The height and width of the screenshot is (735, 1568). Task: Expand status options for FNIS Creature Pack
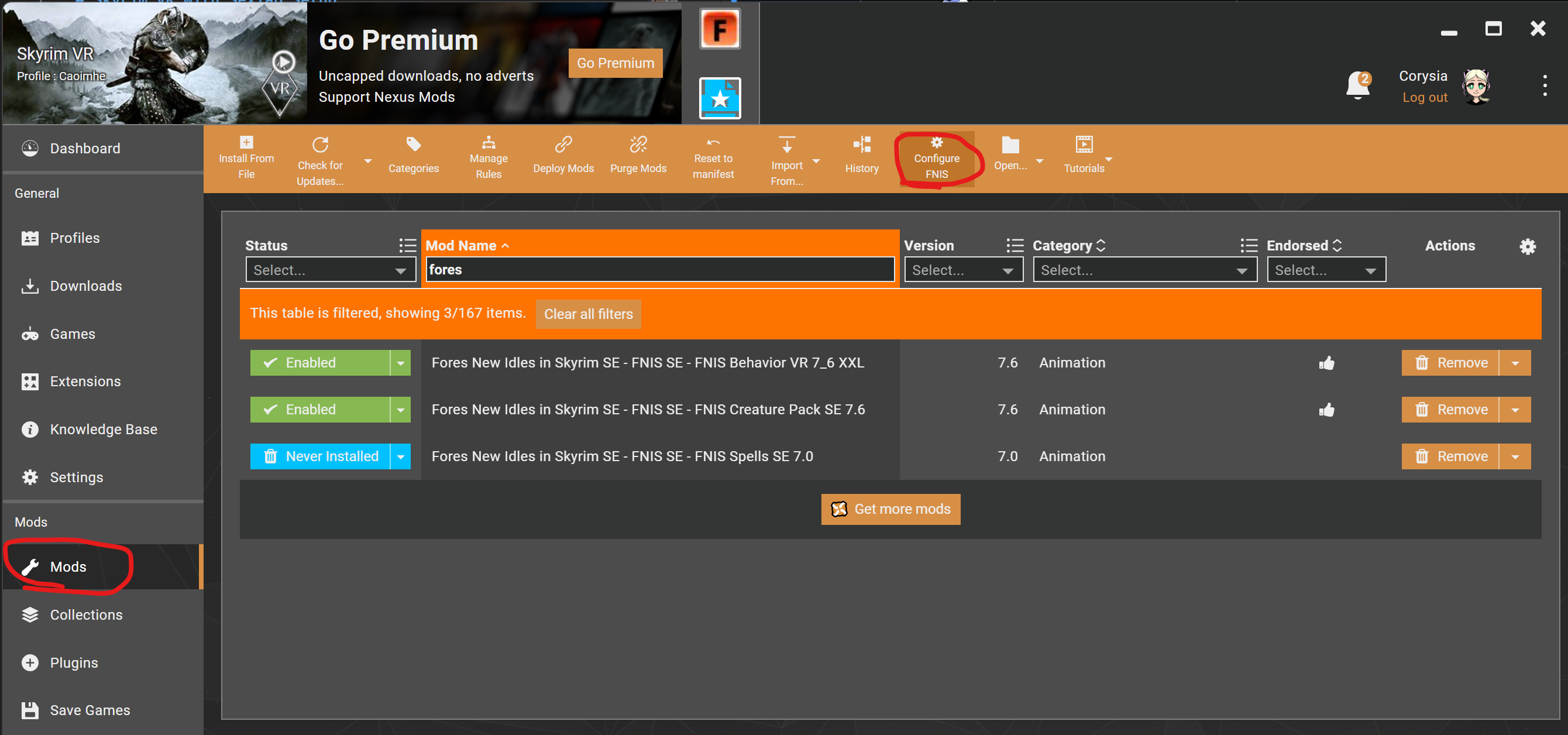point(401,410)
